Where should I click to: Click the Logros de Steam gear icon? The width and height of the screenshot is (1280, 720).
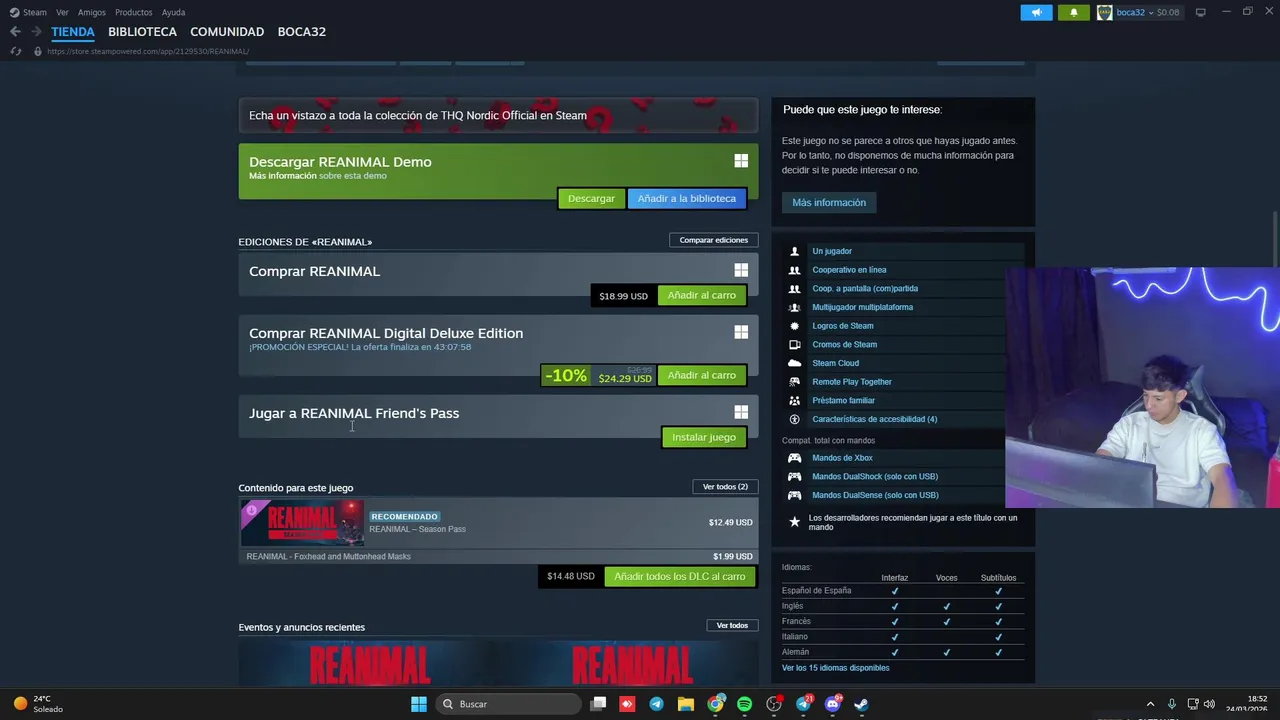coord(794,326)
